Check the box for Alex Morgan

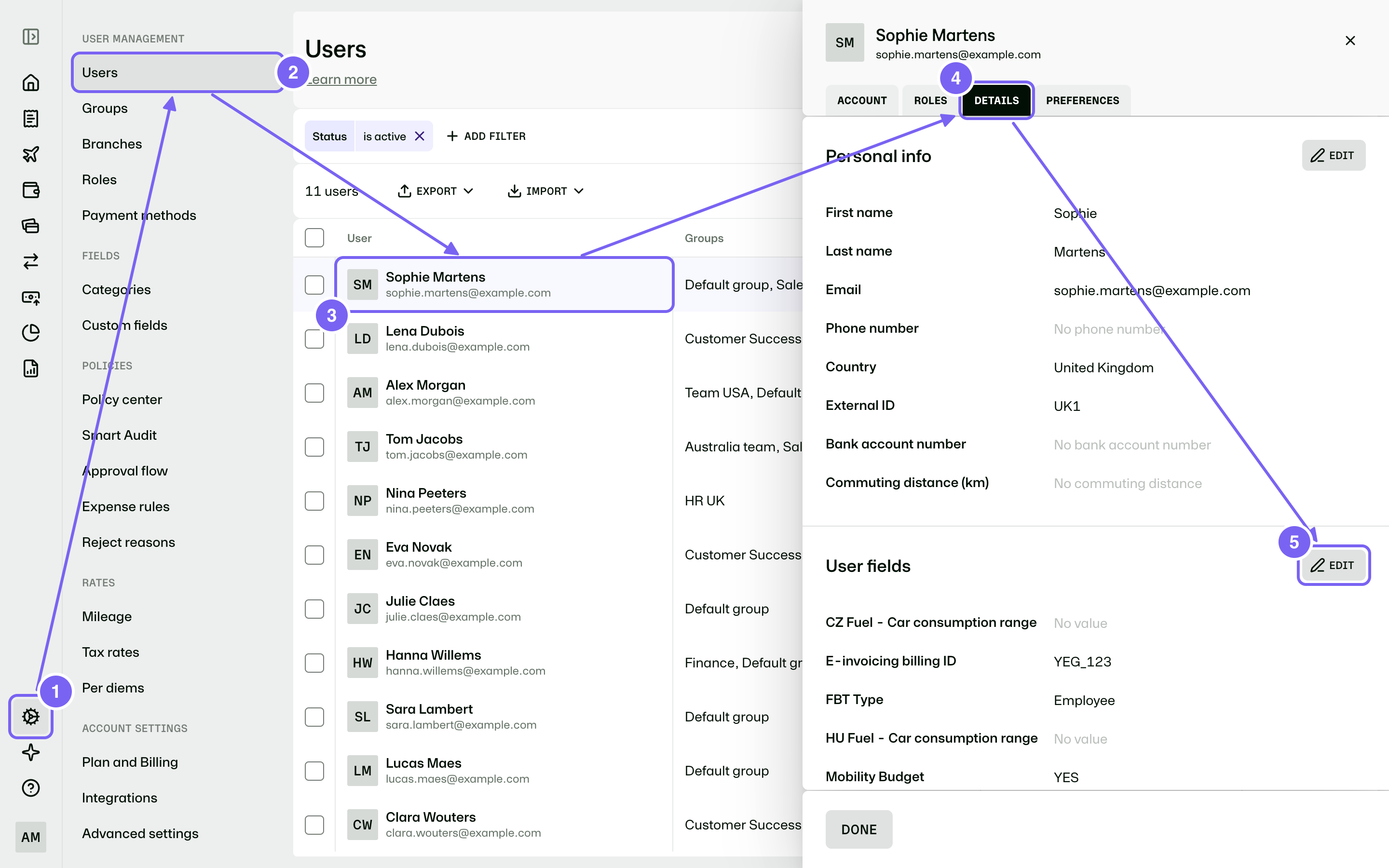314,393
